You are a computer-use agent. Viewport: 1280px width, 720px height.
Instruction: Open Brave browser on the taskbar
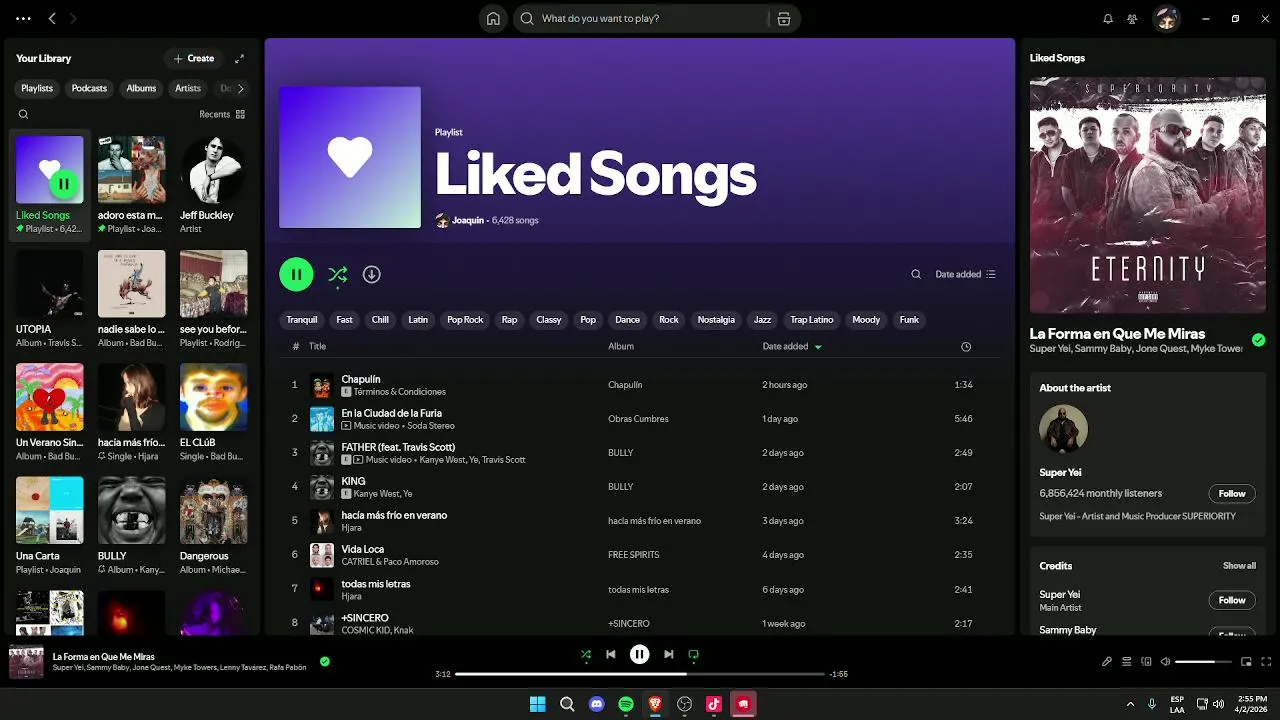point(655,704)
